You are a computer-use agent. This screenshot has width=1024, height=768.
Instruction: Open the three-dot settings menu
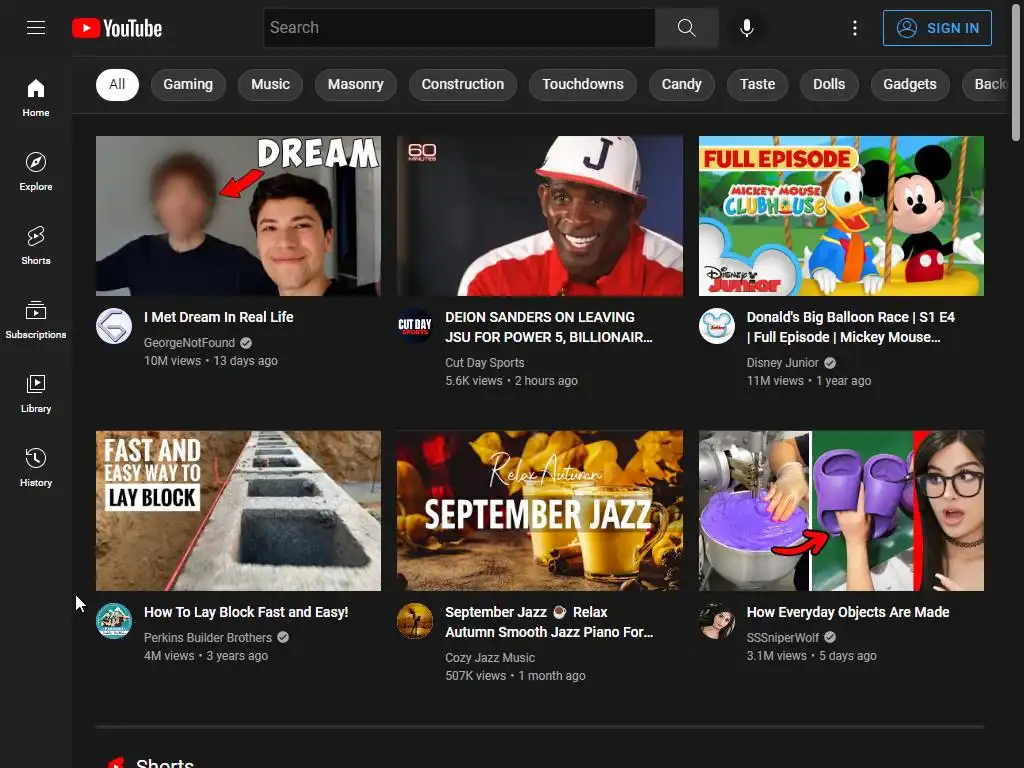pyautogui.click(x=855, y=27)
